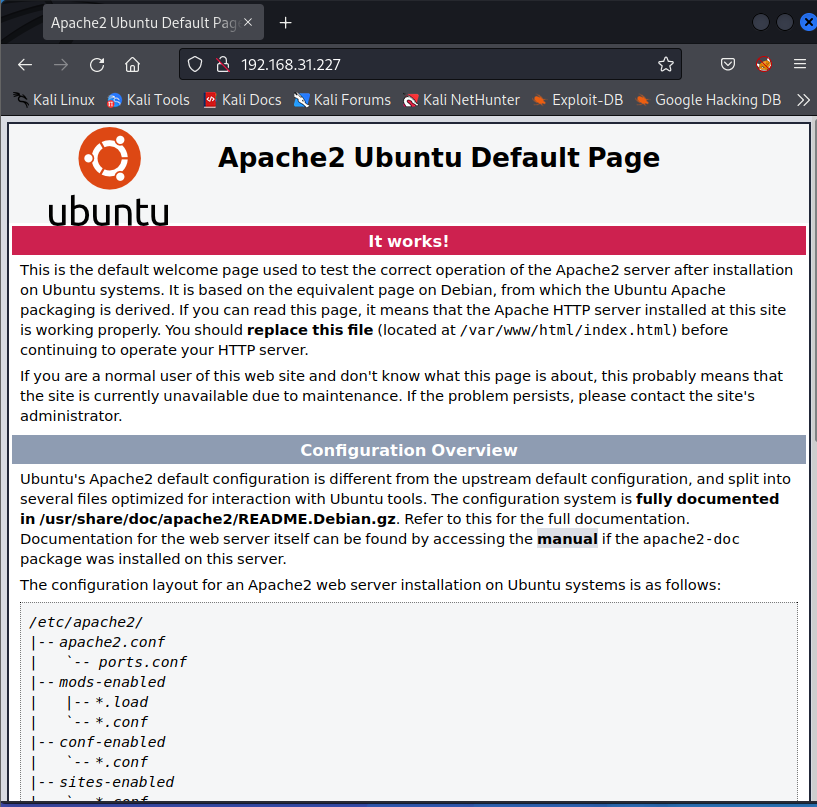The height and width of the screenshot is (807, 817).
Task: Focus the address bar showing 192.168.31.227
Action: tap(430, 65)
